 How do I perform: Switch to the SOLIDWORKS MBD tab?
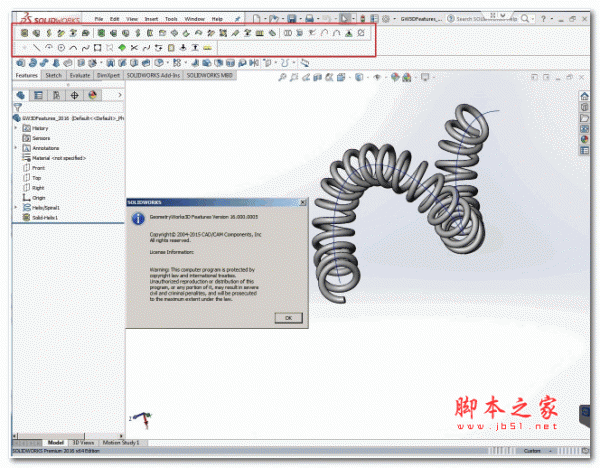(x=209, y=75)
